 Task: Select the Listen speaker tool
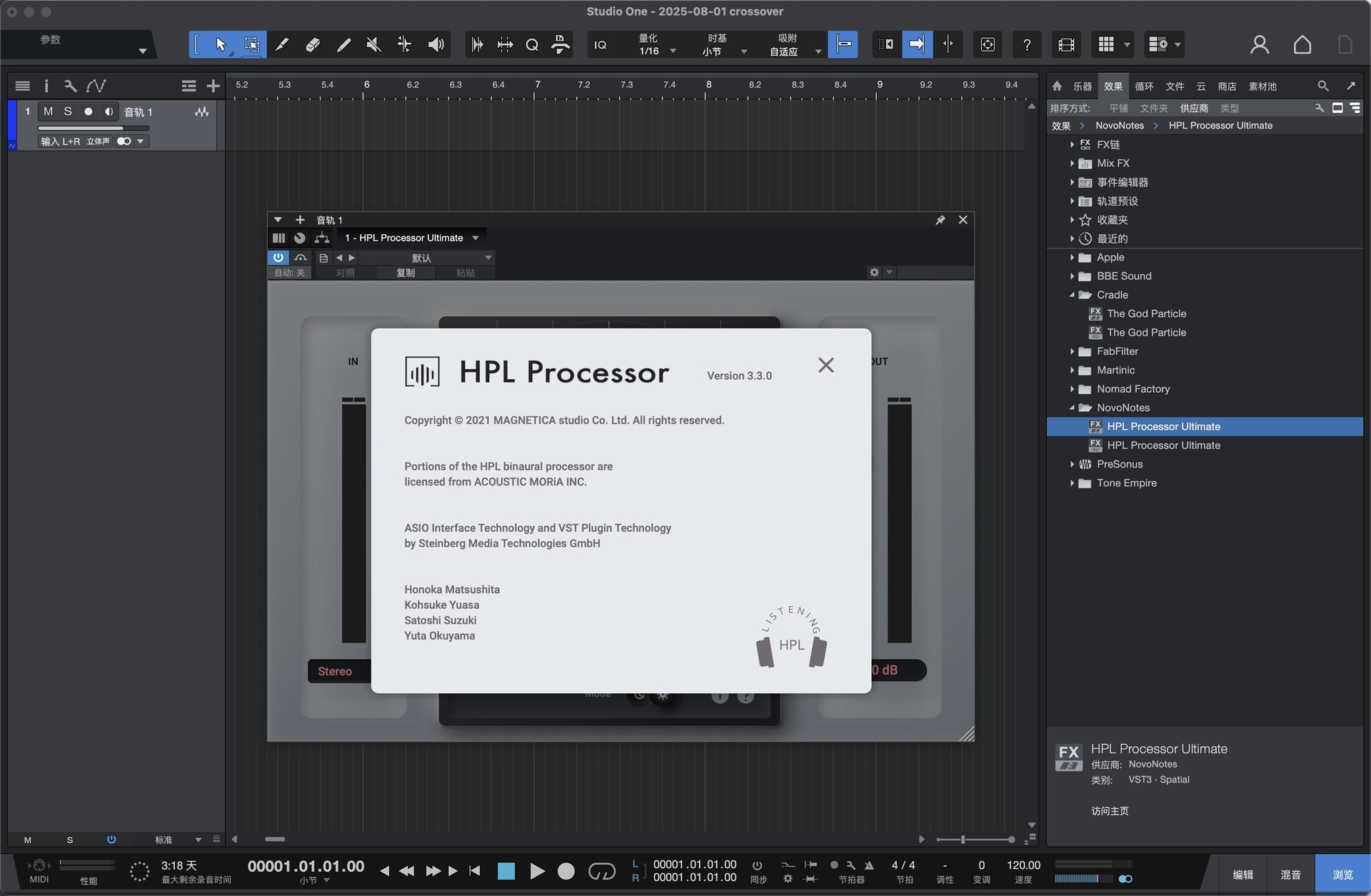[x=436, y=44]
